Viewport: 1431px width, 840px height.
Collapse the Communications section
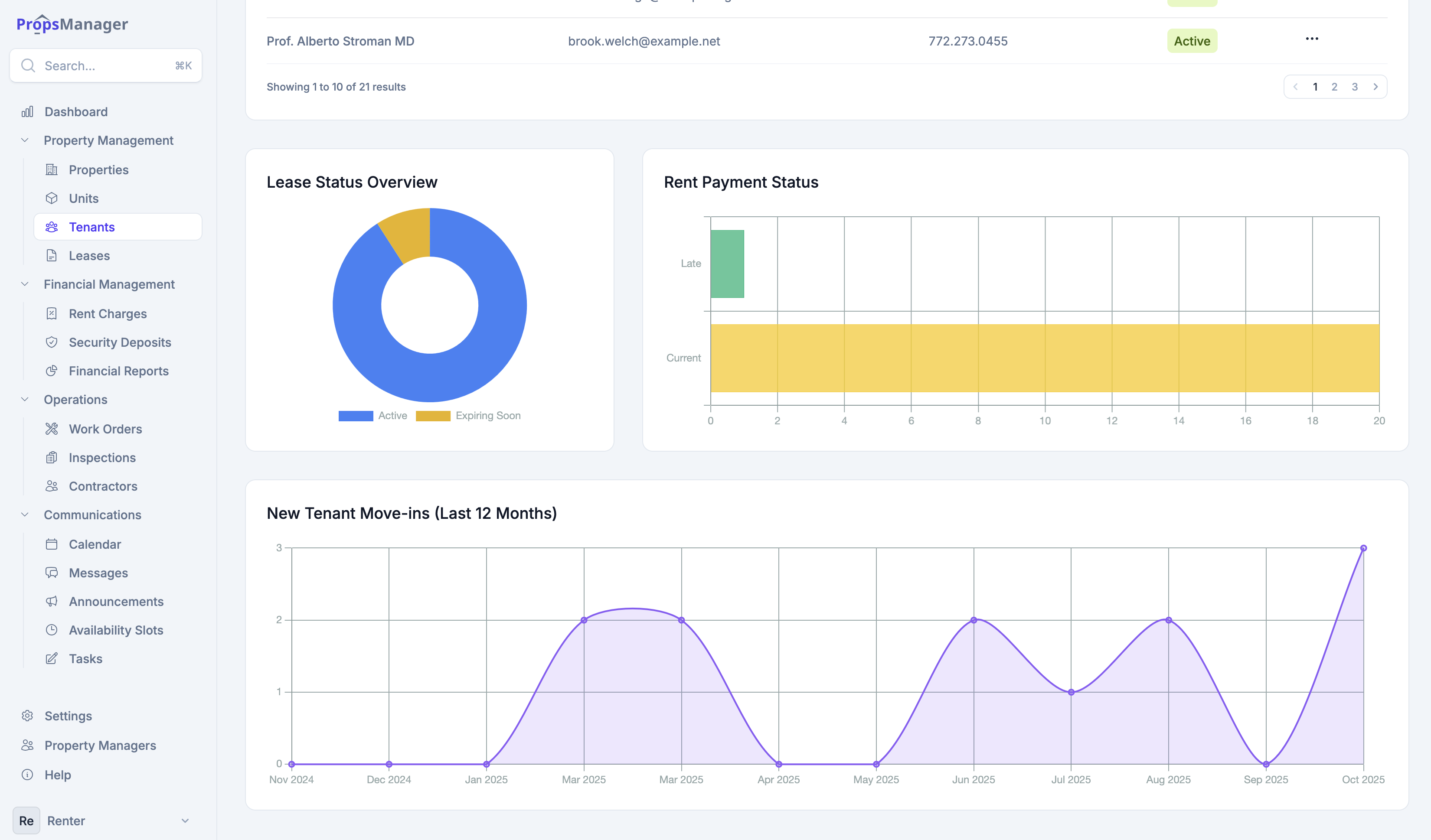tap(24, 515)
